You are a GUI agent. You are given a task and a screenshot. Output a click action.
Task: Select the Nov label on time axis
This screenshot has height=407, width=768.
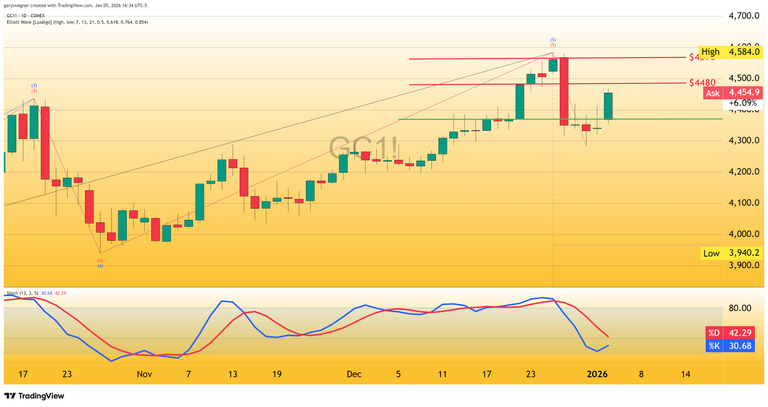[144, 373]
